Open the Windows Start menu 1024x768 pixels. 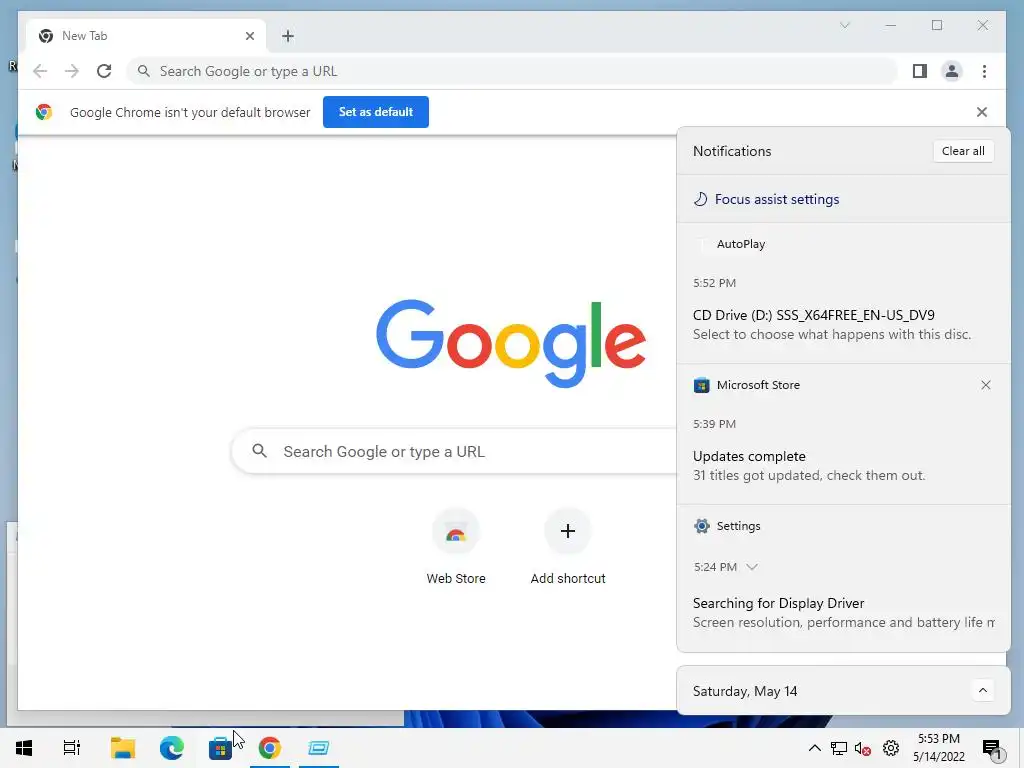coord(24,748)
